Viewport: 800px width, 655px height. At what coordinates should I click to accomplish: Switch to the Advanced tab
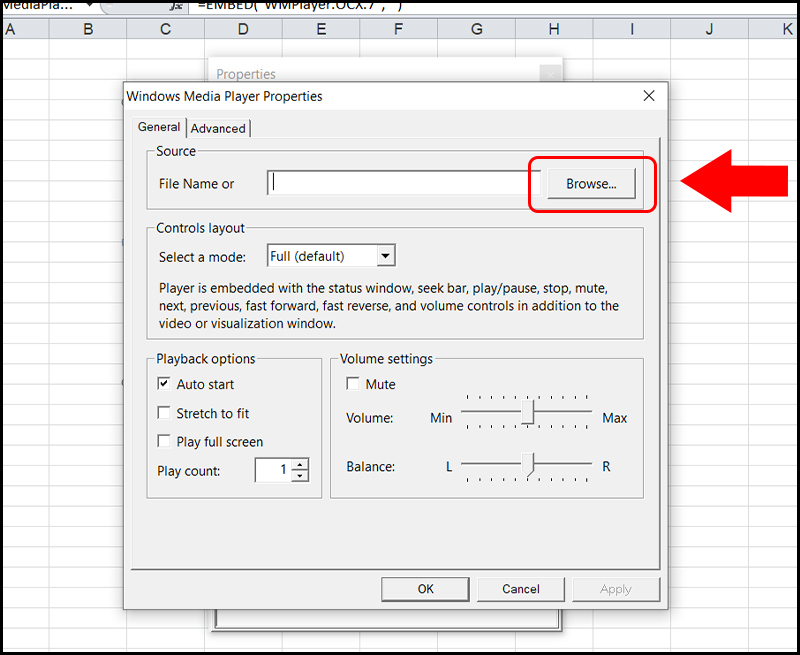tap(218, 129)
